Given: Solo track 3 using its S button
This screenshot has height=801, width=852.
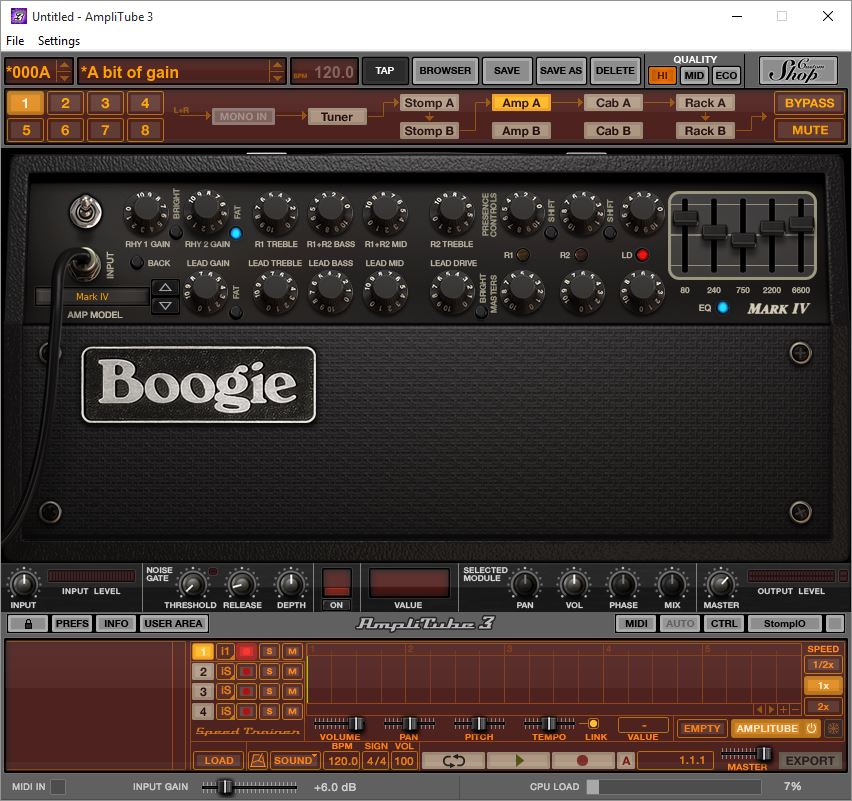Looking at the screenshot, I should [x=269, y=691].
